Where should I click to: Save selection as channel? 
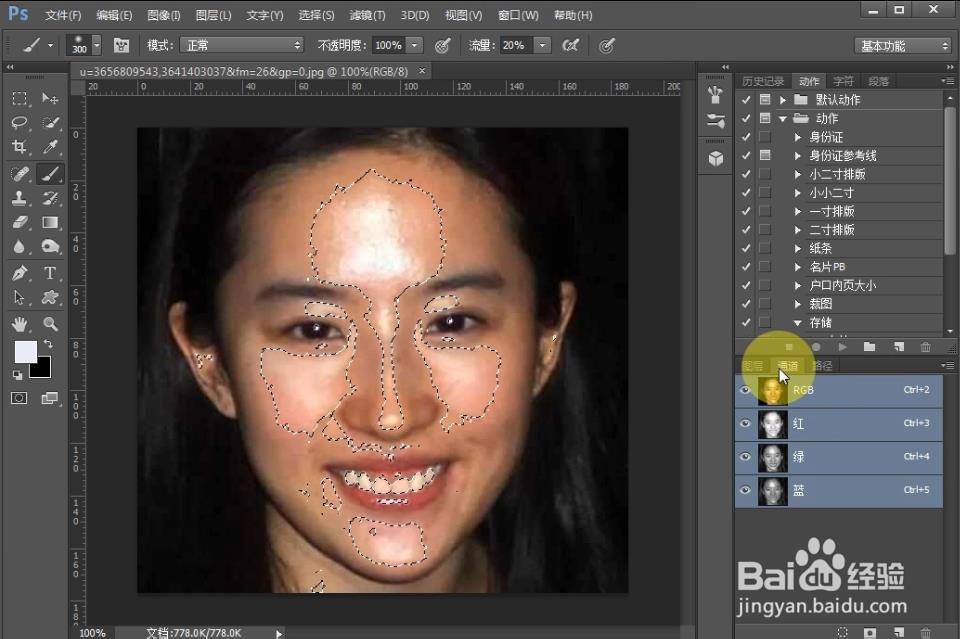click(x=870, y=632)
